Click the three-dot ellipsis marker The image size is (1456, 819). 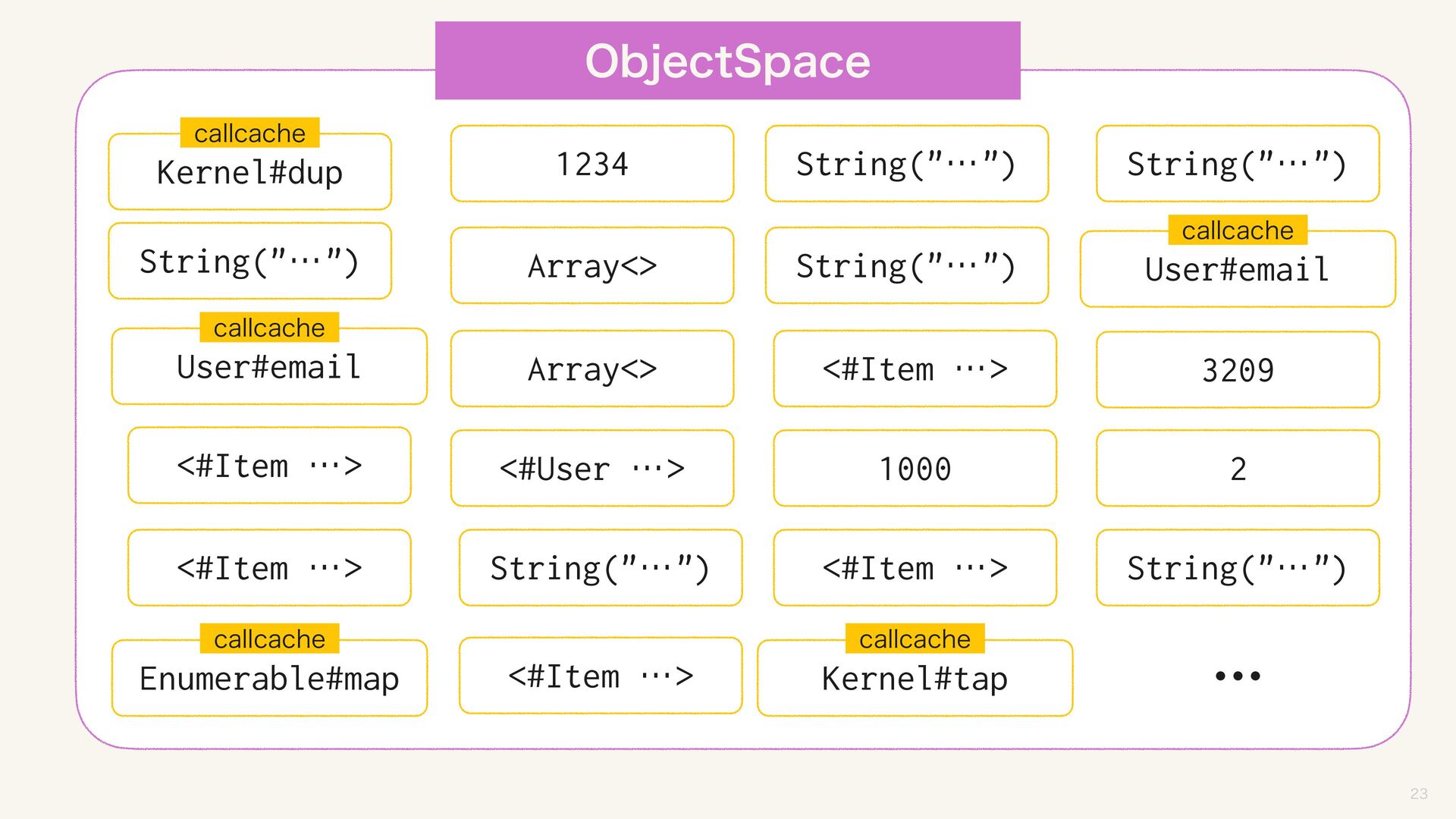click(1238, 676)
